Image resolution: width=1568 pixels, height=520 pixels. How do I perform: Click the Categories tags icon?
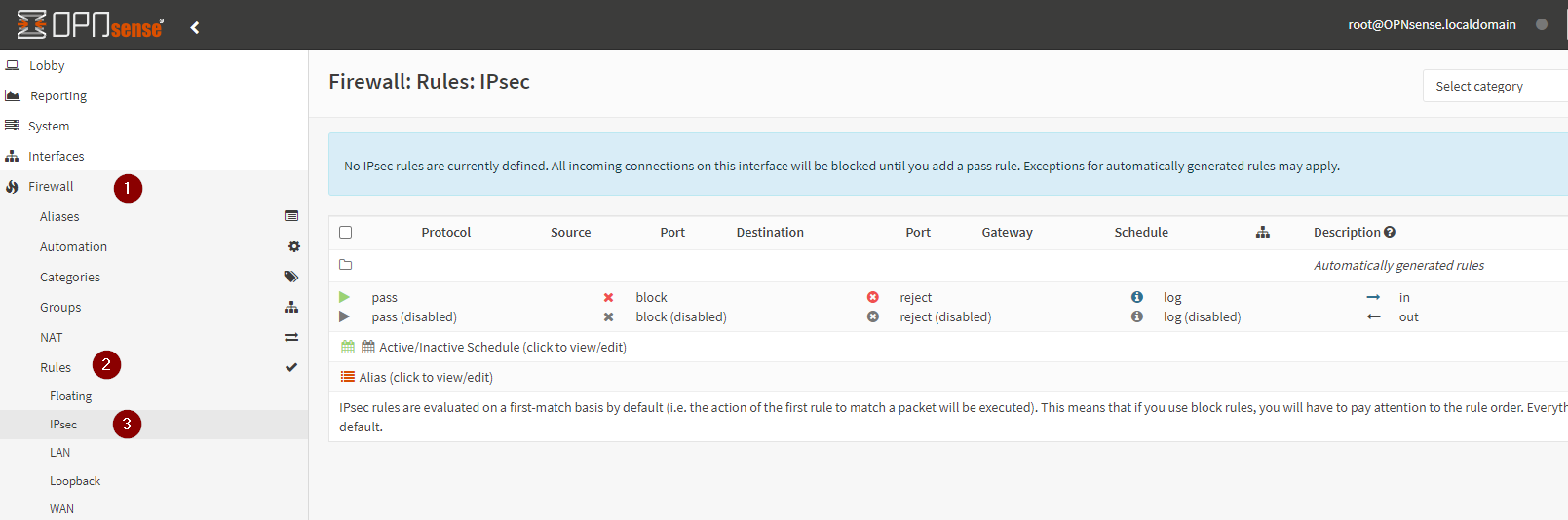coord(290,277)
